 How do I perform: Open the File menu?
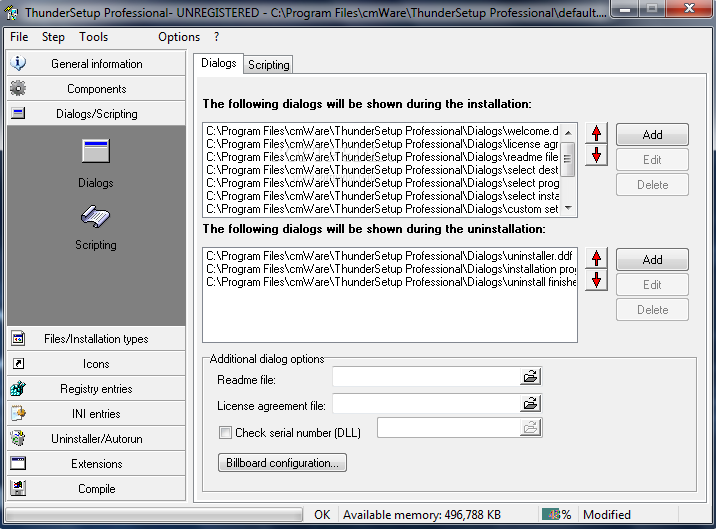19,37
